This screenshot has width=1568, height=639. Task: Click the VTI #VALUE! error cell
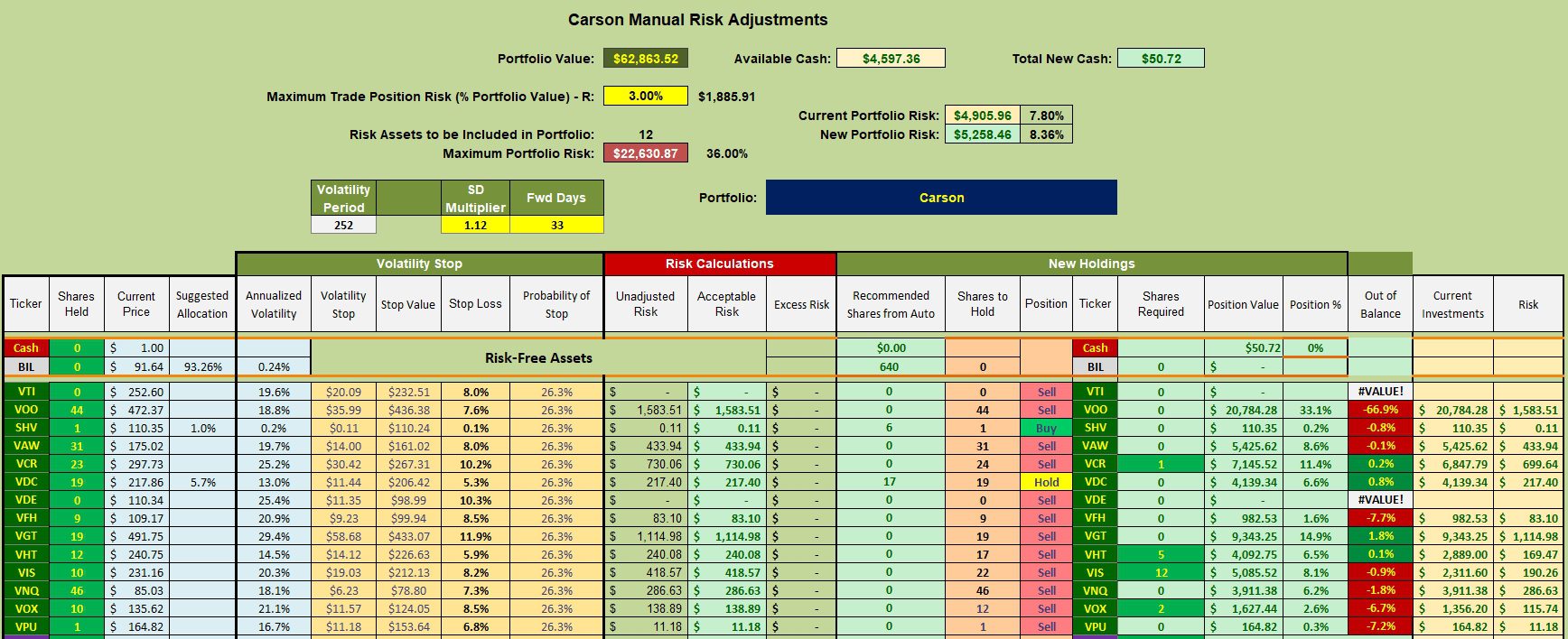tap(1380, 392)
